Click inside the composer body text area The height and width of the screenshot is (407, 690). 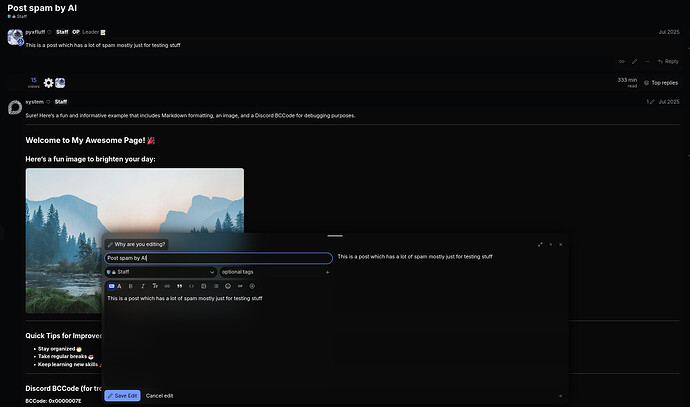tap(219, 341)
